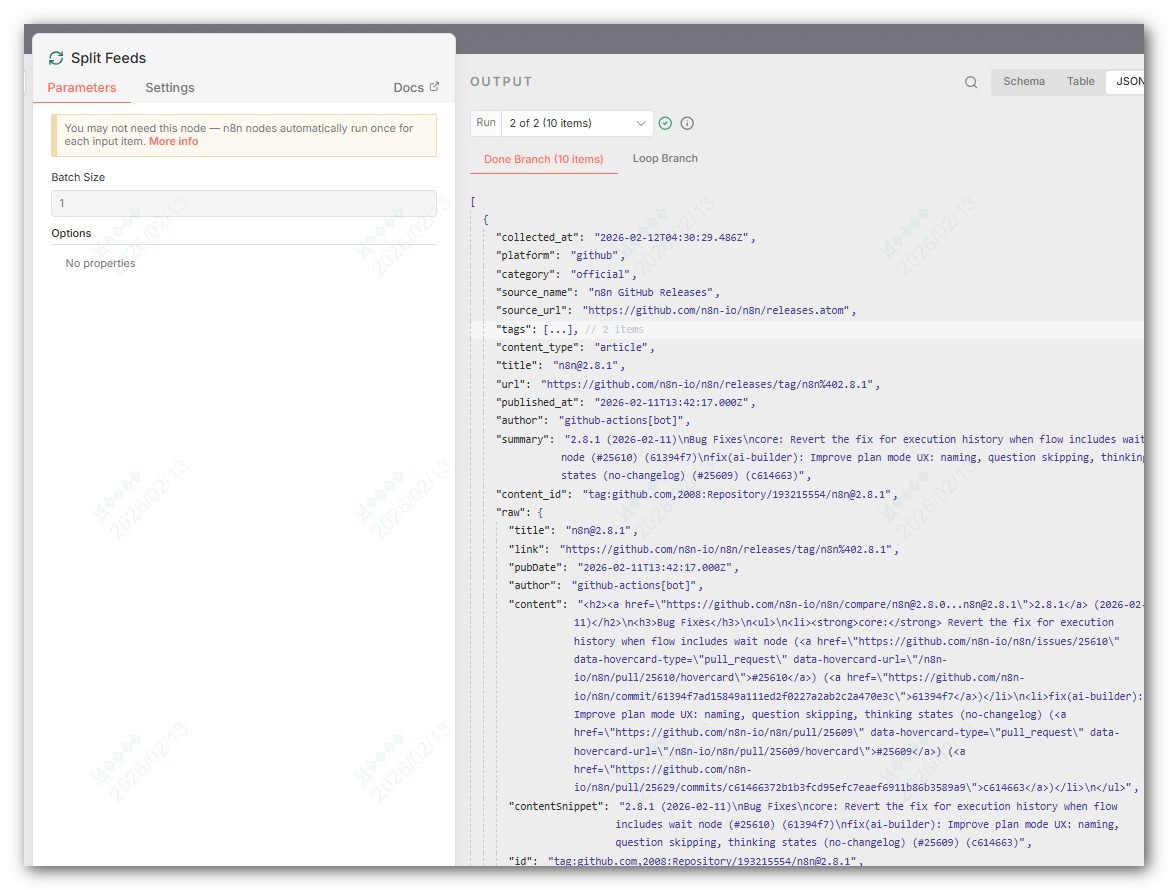Click the "content_id" value
Screen dimensions: 1168x890
click(737, 495)
